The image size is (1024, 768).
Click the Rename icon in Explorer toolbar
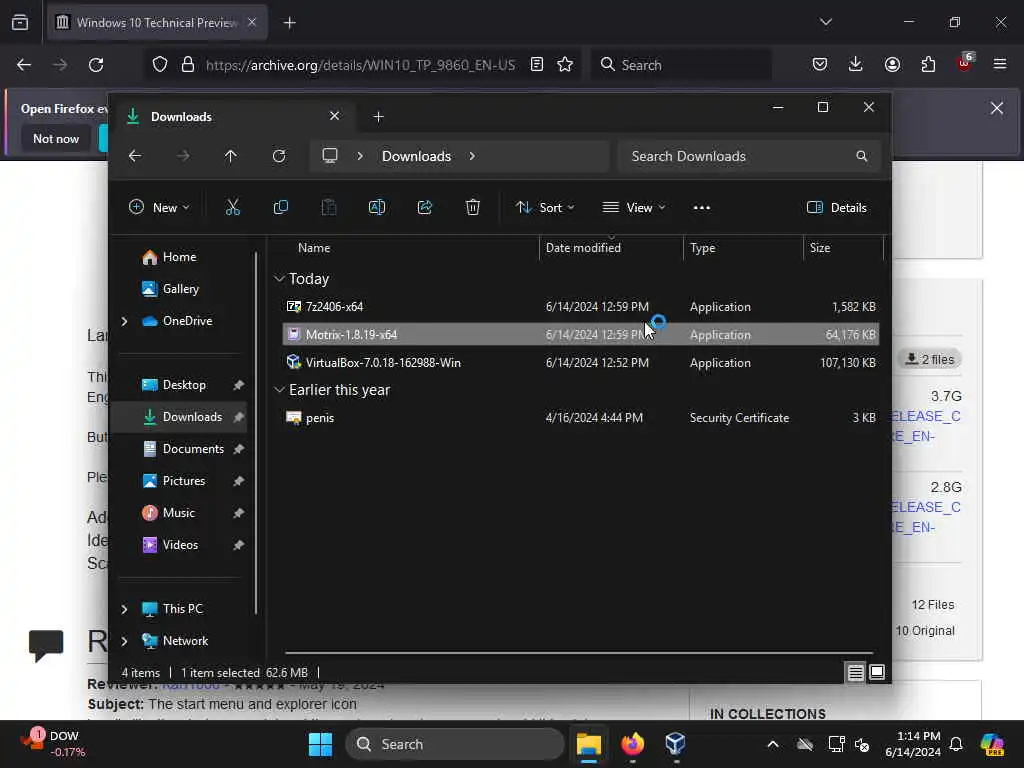pyautogui.click(x=377, y=208)
